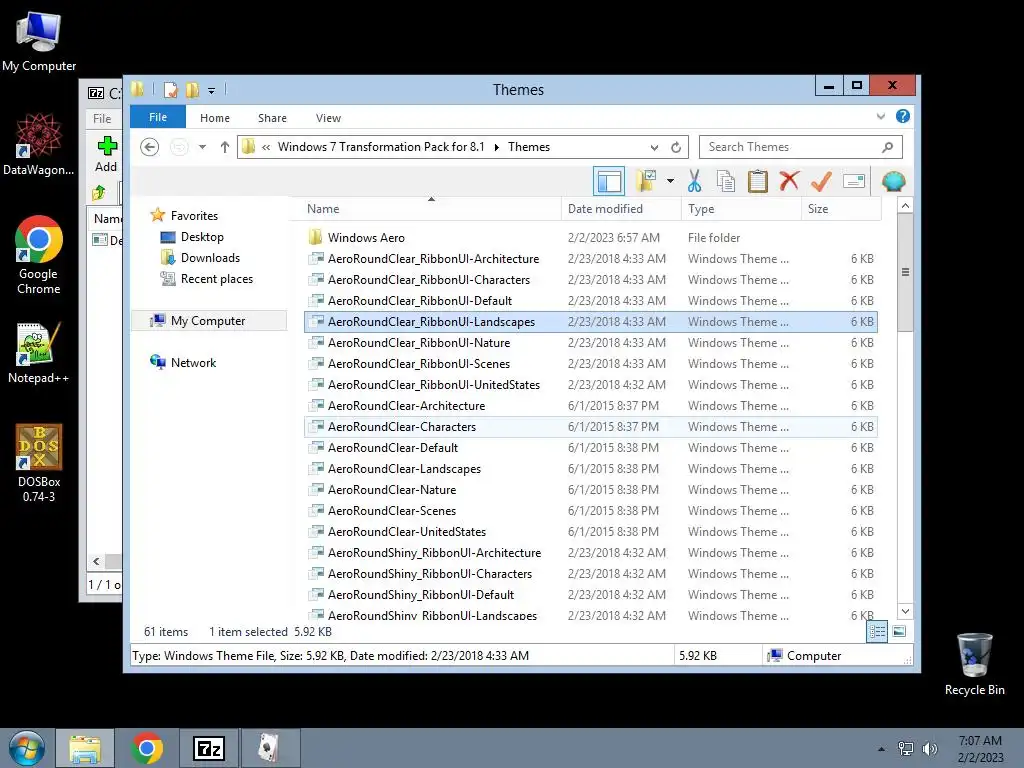This screenshot has width=1024, height=768.
Task: Open File menu in 7-Zip window
Action: click(x=102, y=119)
